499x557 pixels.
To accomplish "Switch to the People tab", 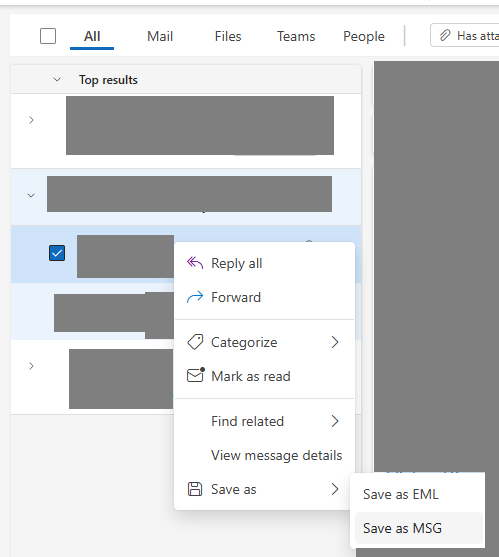I will pyautogui.click(x=364, y=36).
